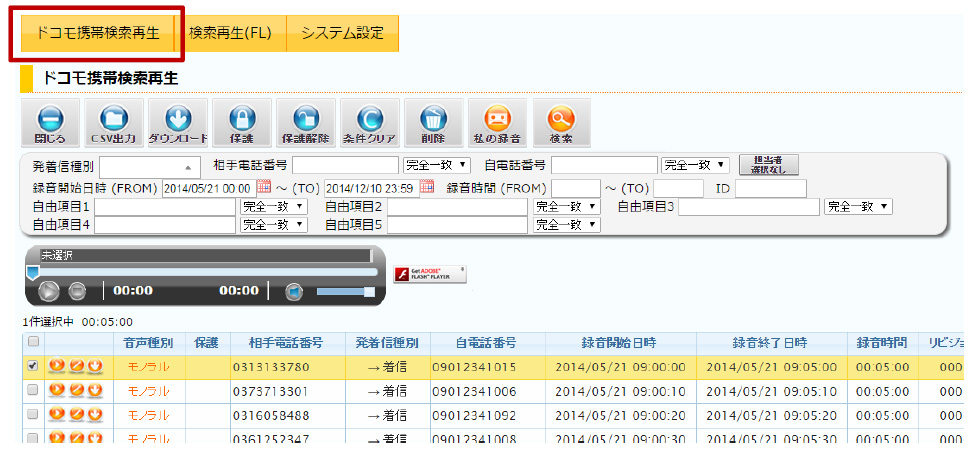Run the search with the 検索 icon
The height and width of the screenshot is (475, 971).
click(x=562, y=123)
